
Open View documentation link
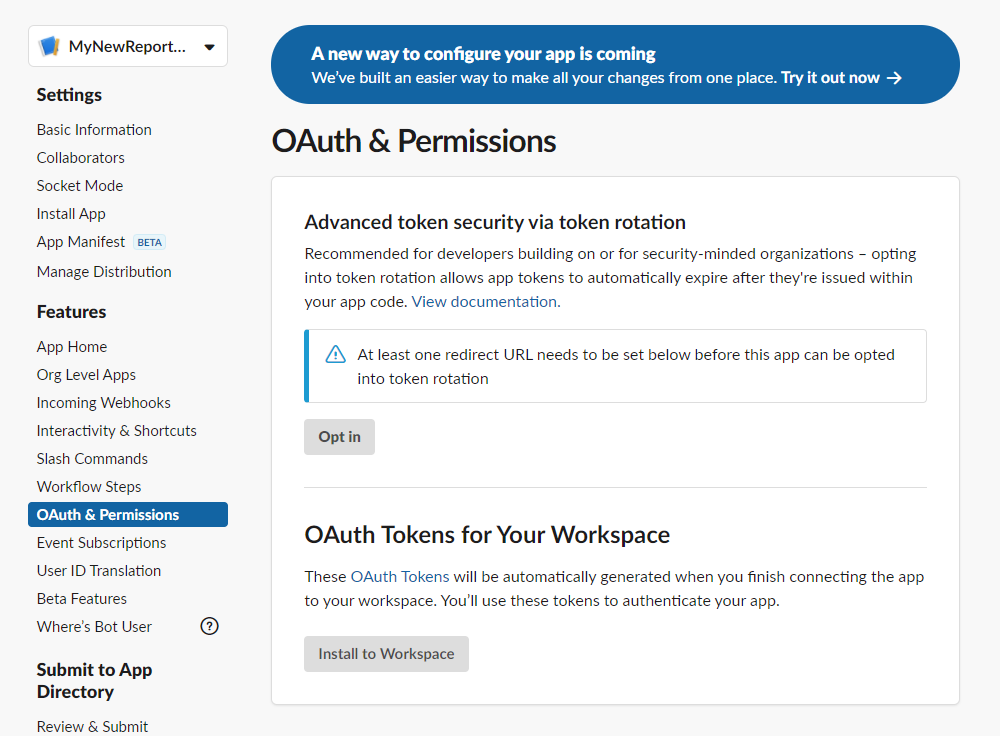pos(486,302)
